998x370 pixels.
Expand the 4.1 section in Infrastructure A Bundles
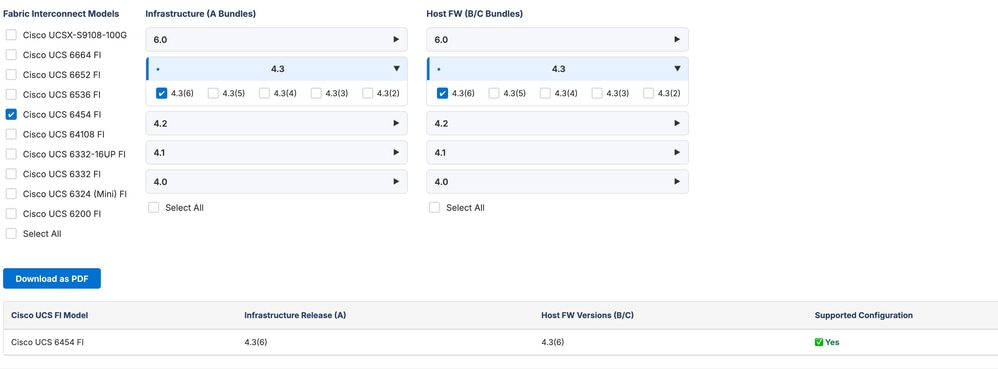tap(276, 153)
